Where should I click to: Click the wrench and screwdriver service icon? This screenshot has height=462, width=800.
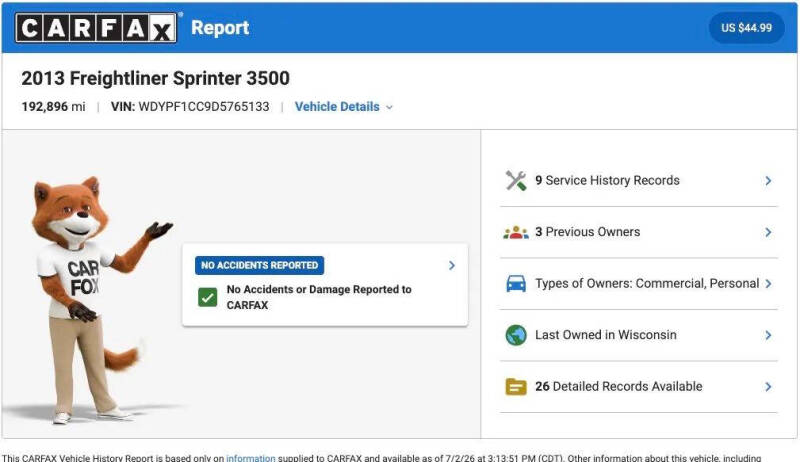click(x=516, y=181)
